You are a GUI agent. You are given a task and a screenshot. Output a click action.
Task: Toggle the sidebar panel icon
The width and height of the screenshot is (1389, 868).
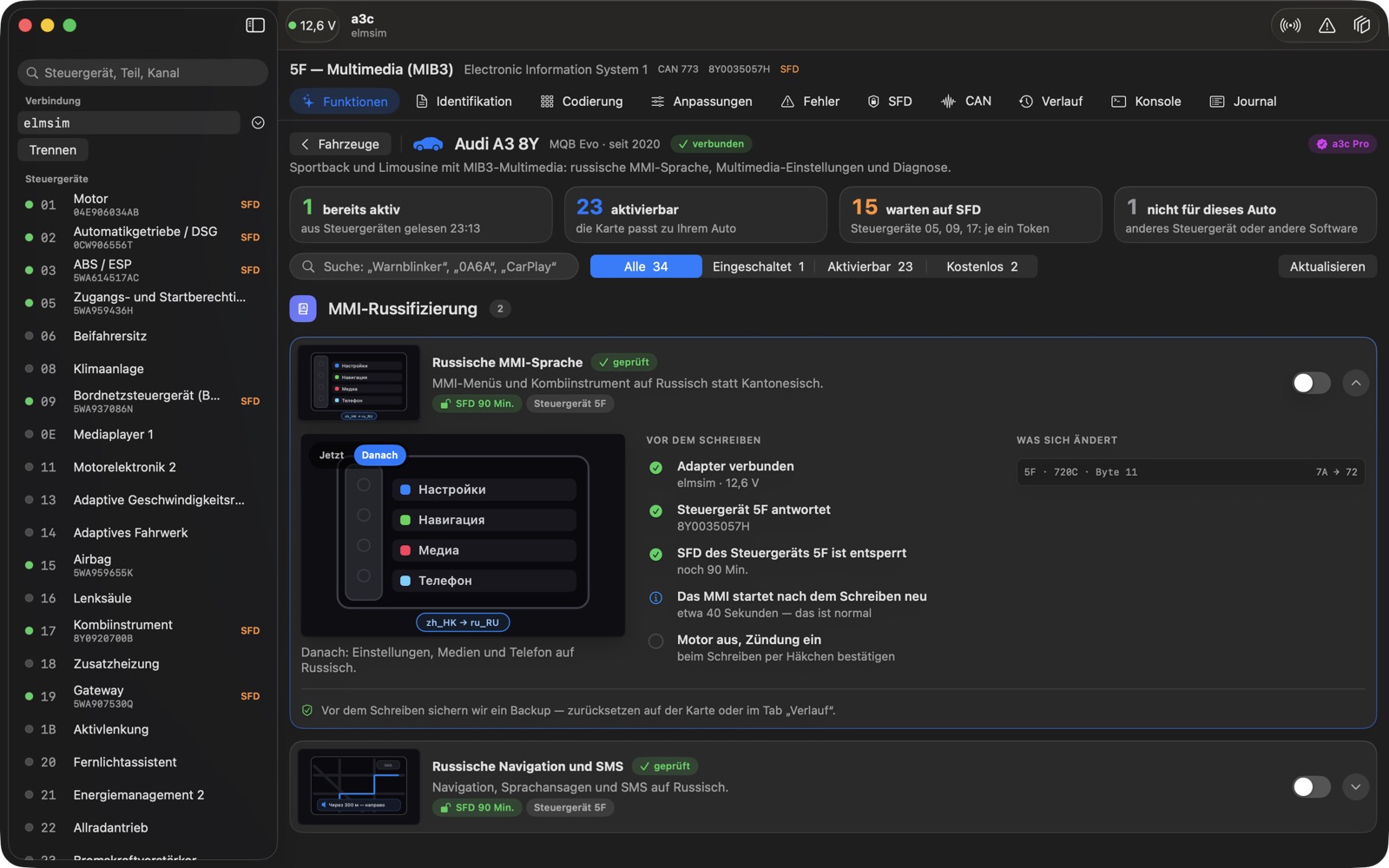click(255, 25)
